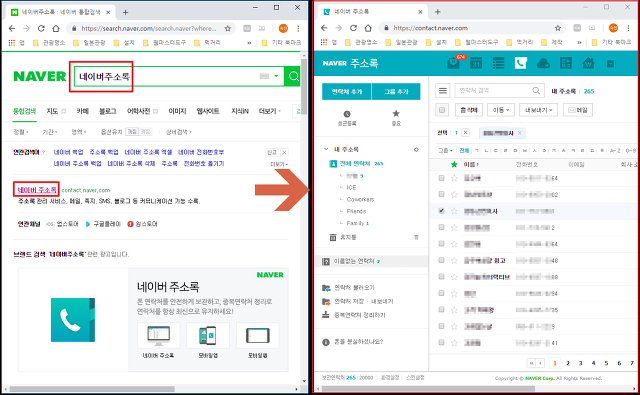The height and width of the screenshot is (395, 640).
Task: Open the search autocomplete dropdown arrow
Action: tap(276, 76)
